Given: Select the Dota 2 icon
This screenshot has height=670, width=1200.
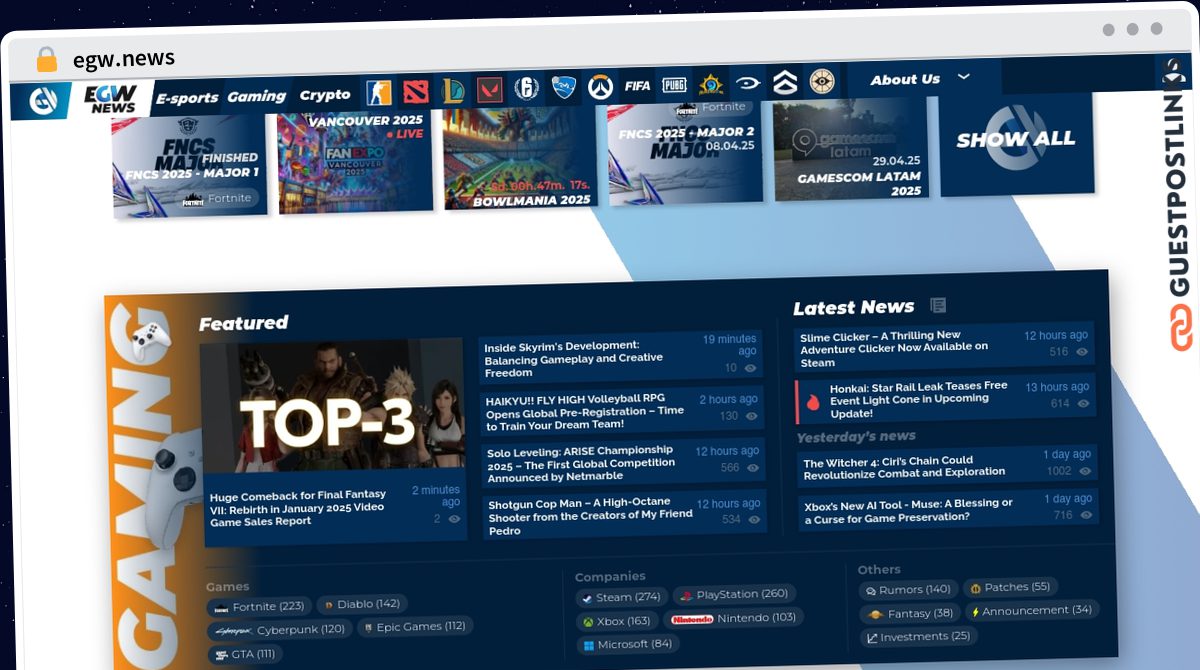Looking at the screenshot, I should click(416, 92).
